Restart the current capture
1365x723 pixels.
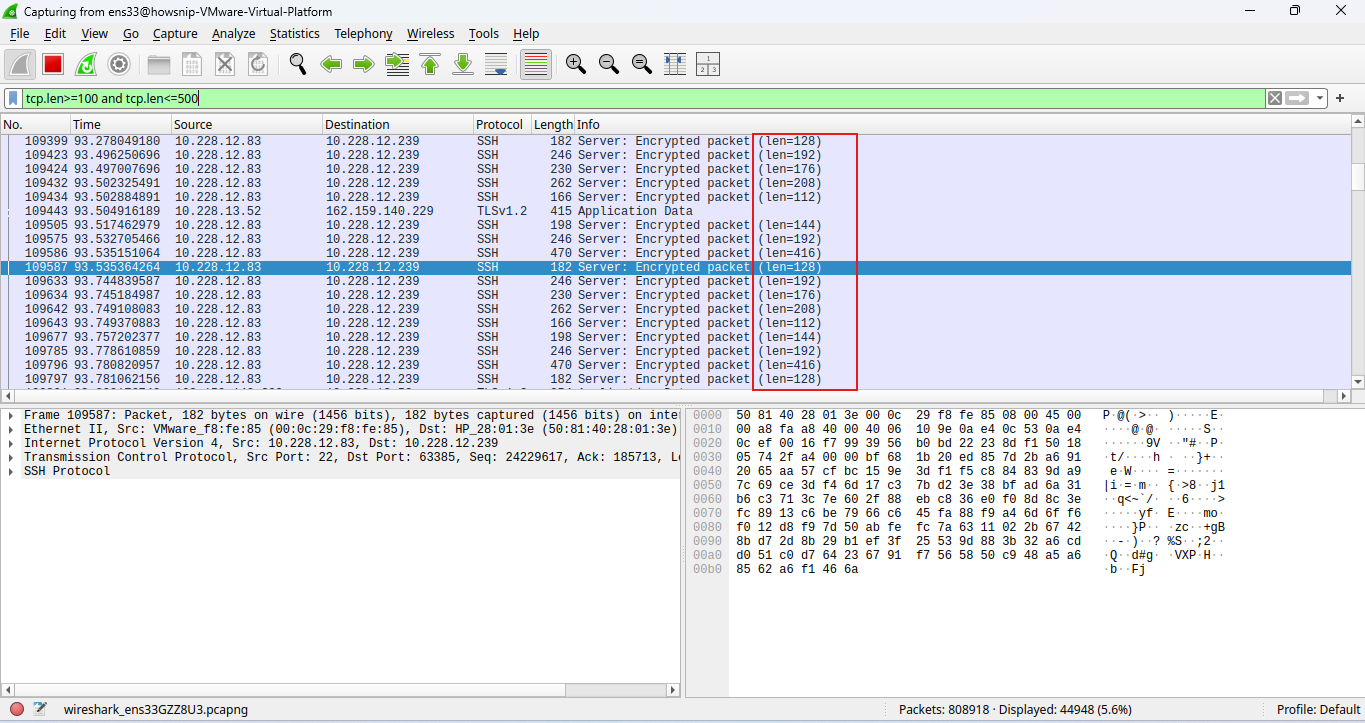pos(86,64)
